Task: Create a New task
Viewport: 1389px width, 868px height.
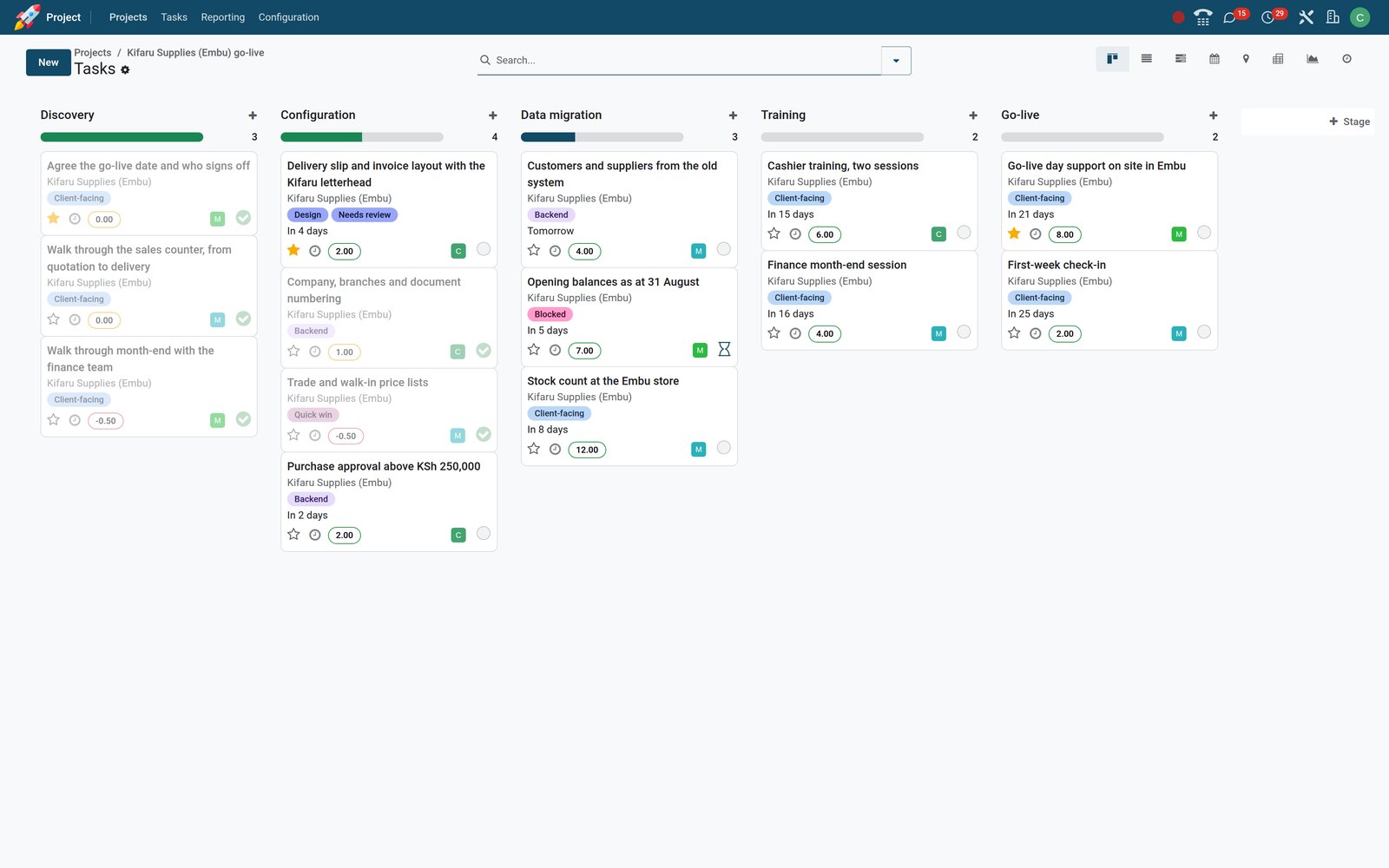Action: (x=49, y=62)
